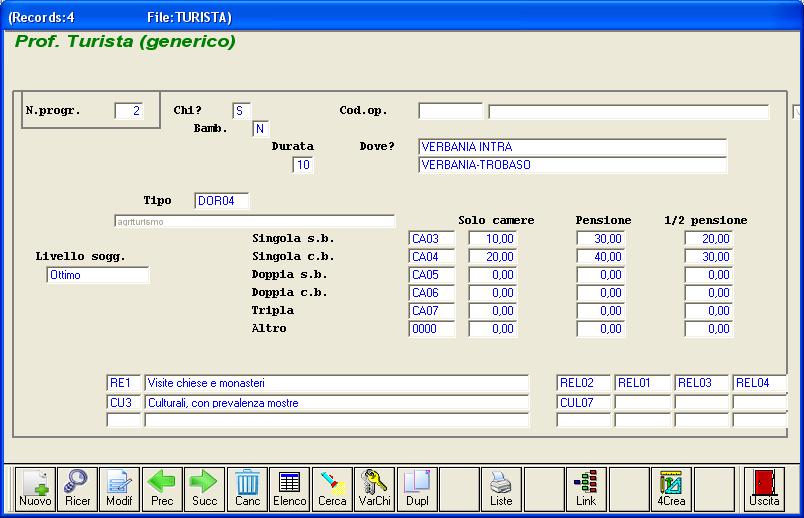The height and width of the screenshot is (518, 804).
Task: Click the Livello sogg. Ottimo field
Action: [x=98, y=275]
